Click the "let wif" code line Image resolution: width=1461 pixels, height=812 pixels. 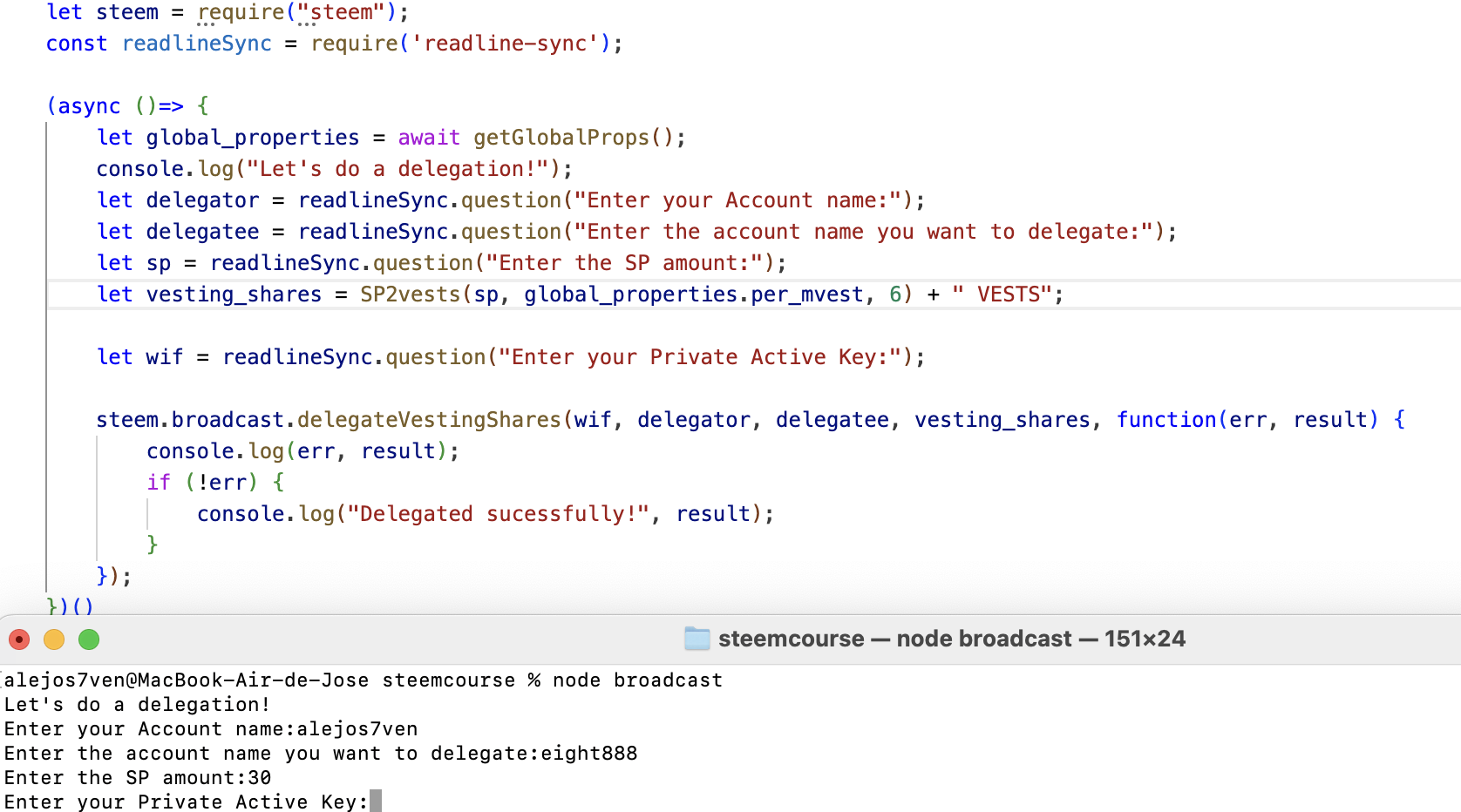511,357
